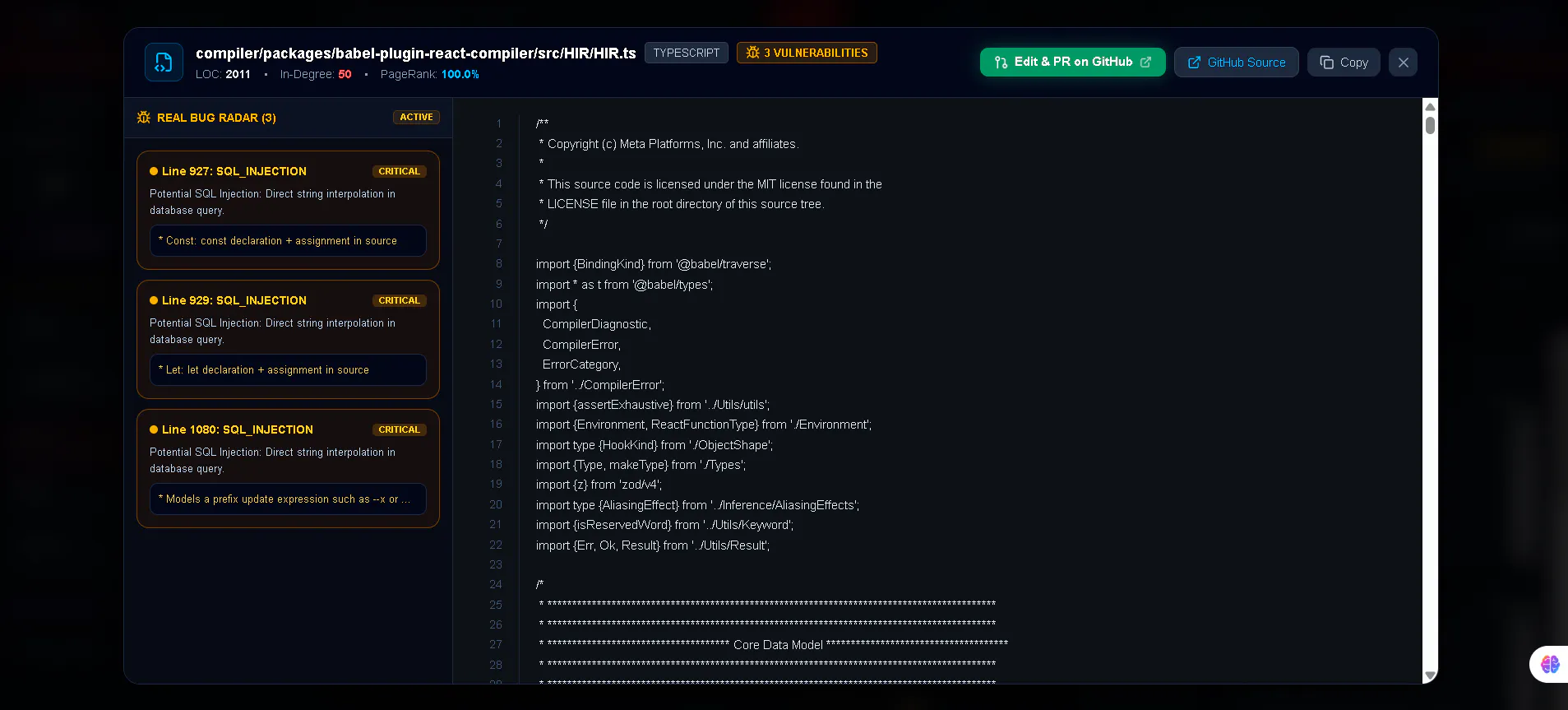Screen dimensions: 1568x710
Task: Click the 'Const: const declaration' snippet
Action: (288, 241)
